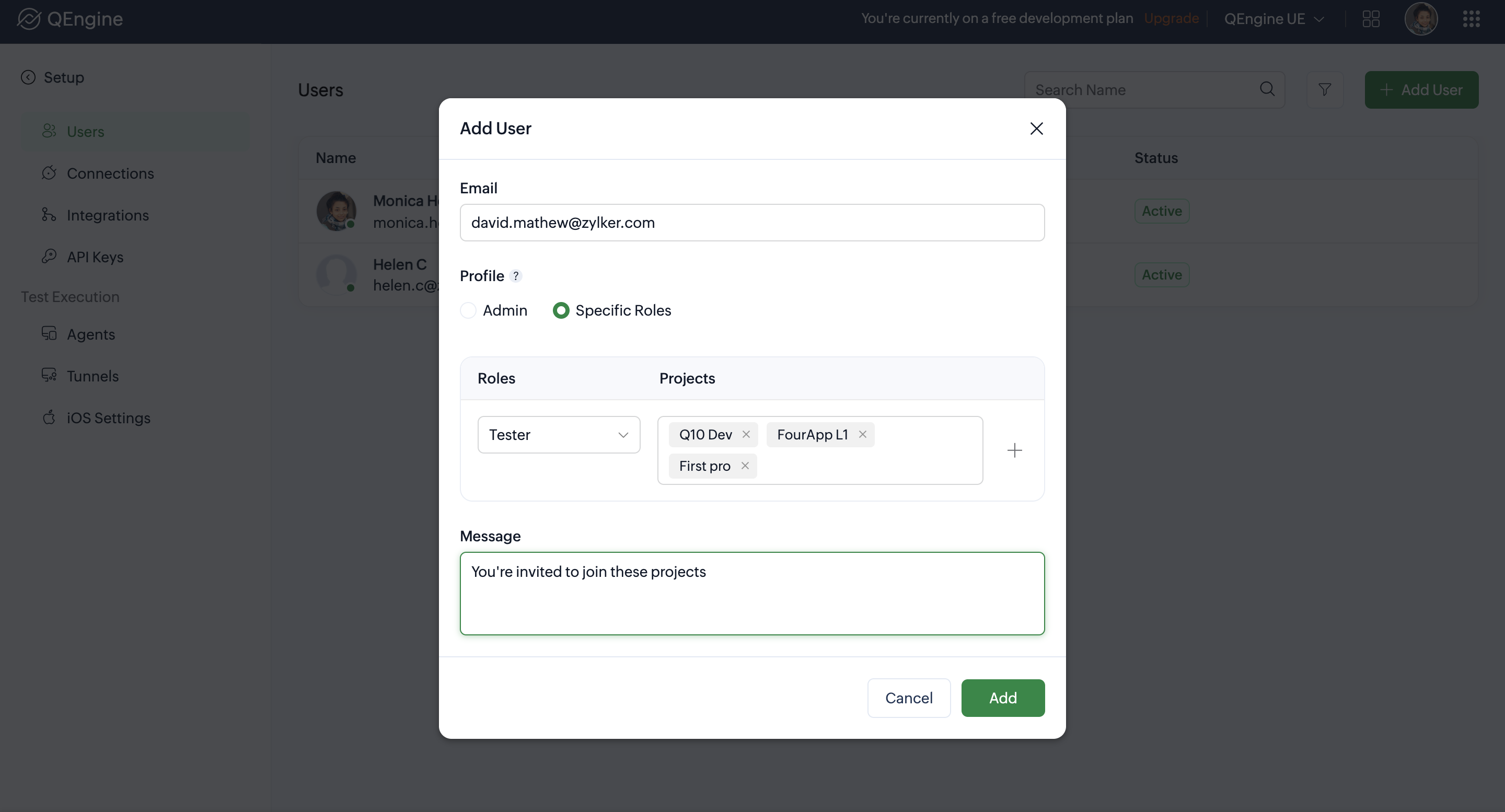
Task: Close the Add User dialog
Action: [x=1036, y=129]
